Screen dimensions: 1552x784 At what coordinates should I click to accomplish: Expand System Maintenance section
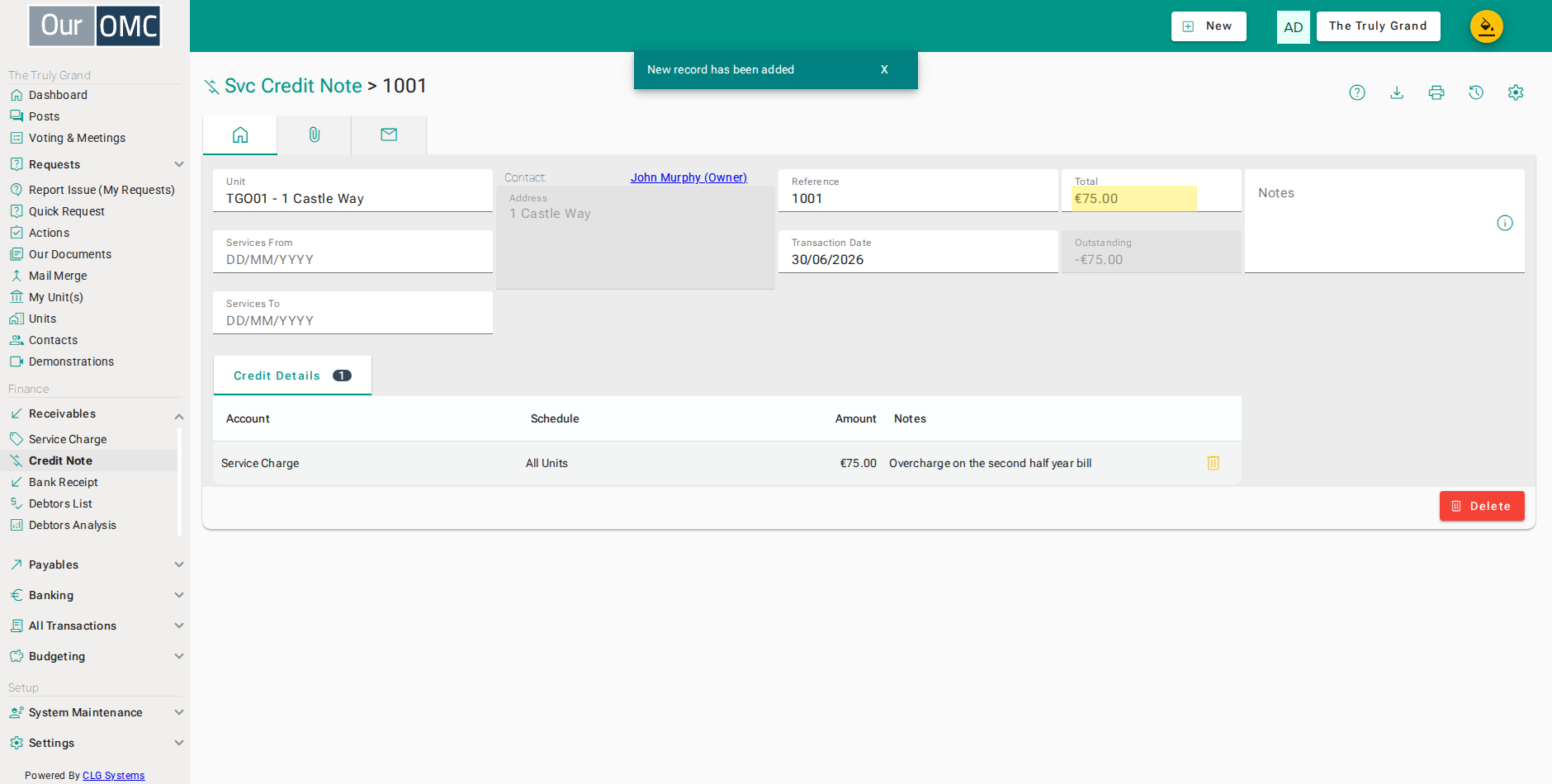point(179,712)
